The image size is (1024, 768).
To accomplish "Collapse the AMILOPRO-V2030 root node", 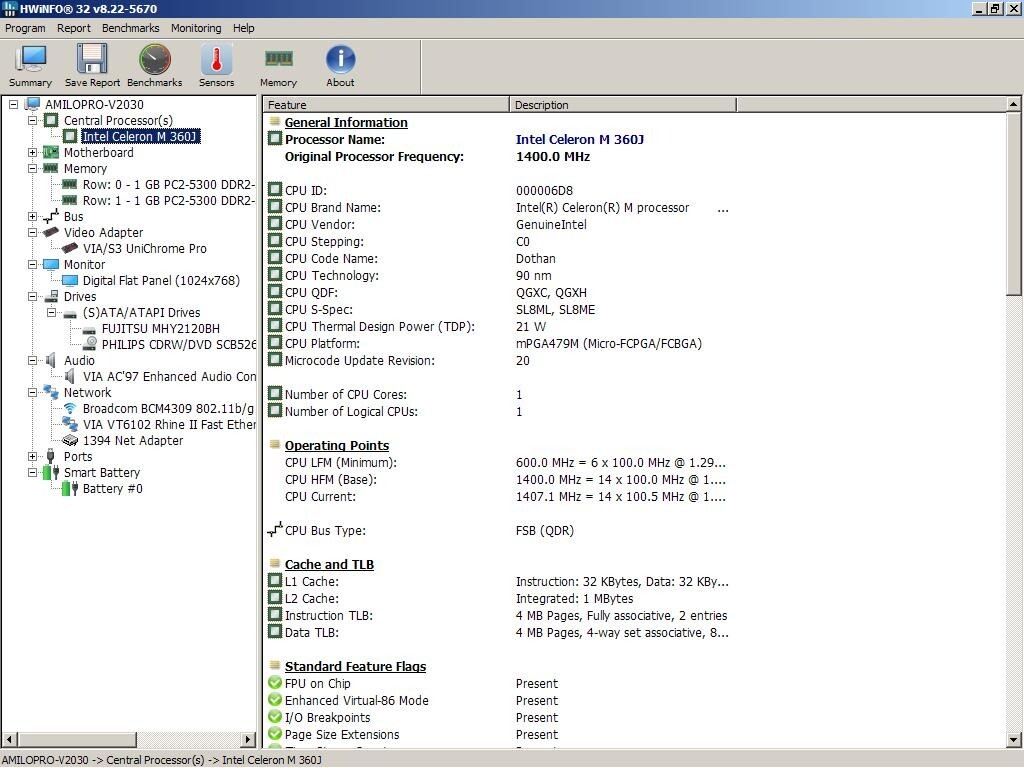I will point(13,104).
